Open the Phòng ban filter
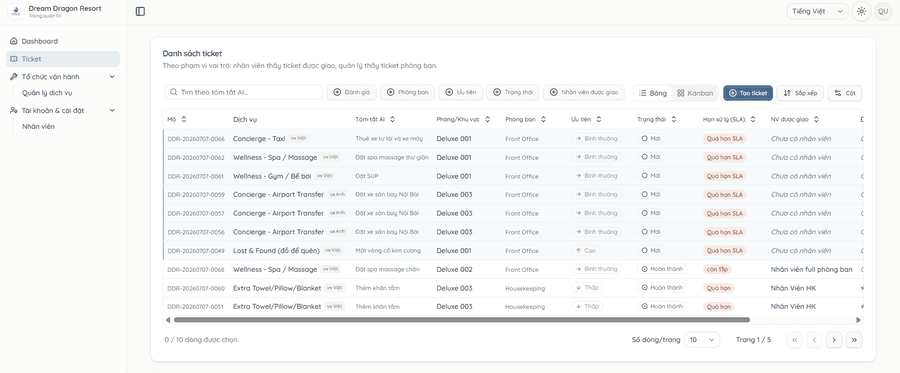900x373 pixels. [x=408, y=92]
